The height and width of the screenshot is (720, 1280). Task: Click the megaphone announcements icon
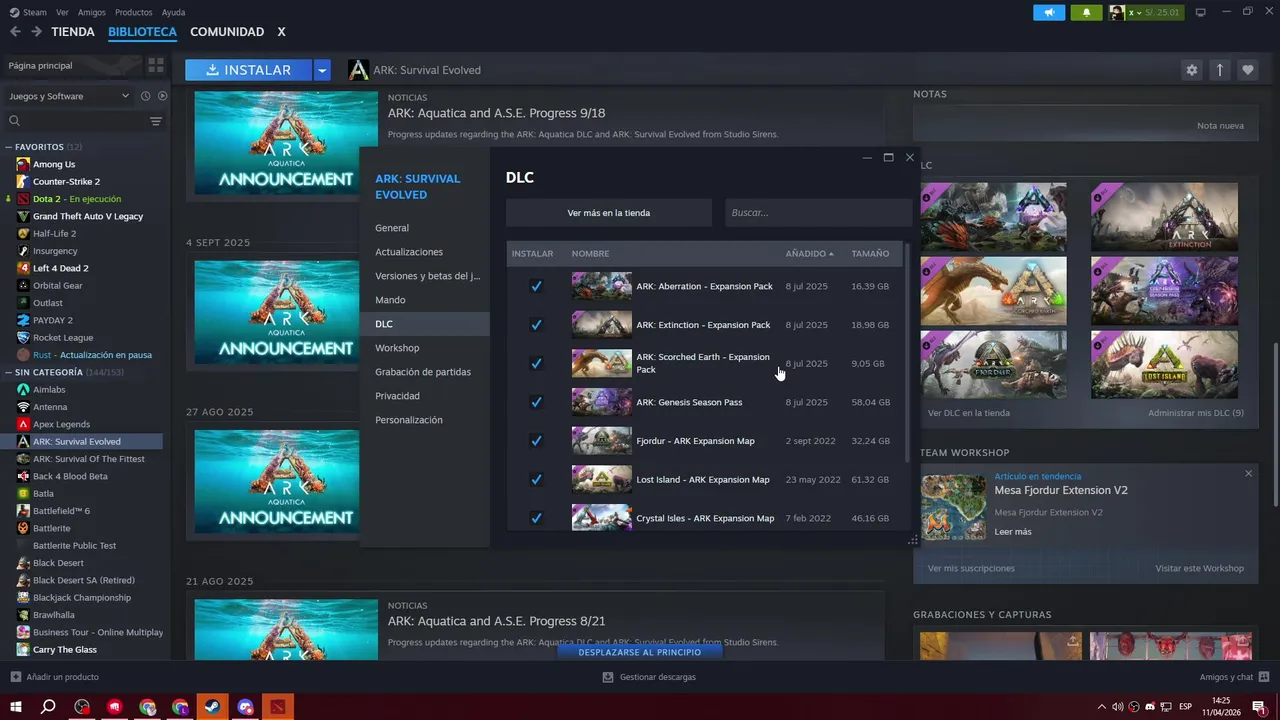[x=1049, y=12]
